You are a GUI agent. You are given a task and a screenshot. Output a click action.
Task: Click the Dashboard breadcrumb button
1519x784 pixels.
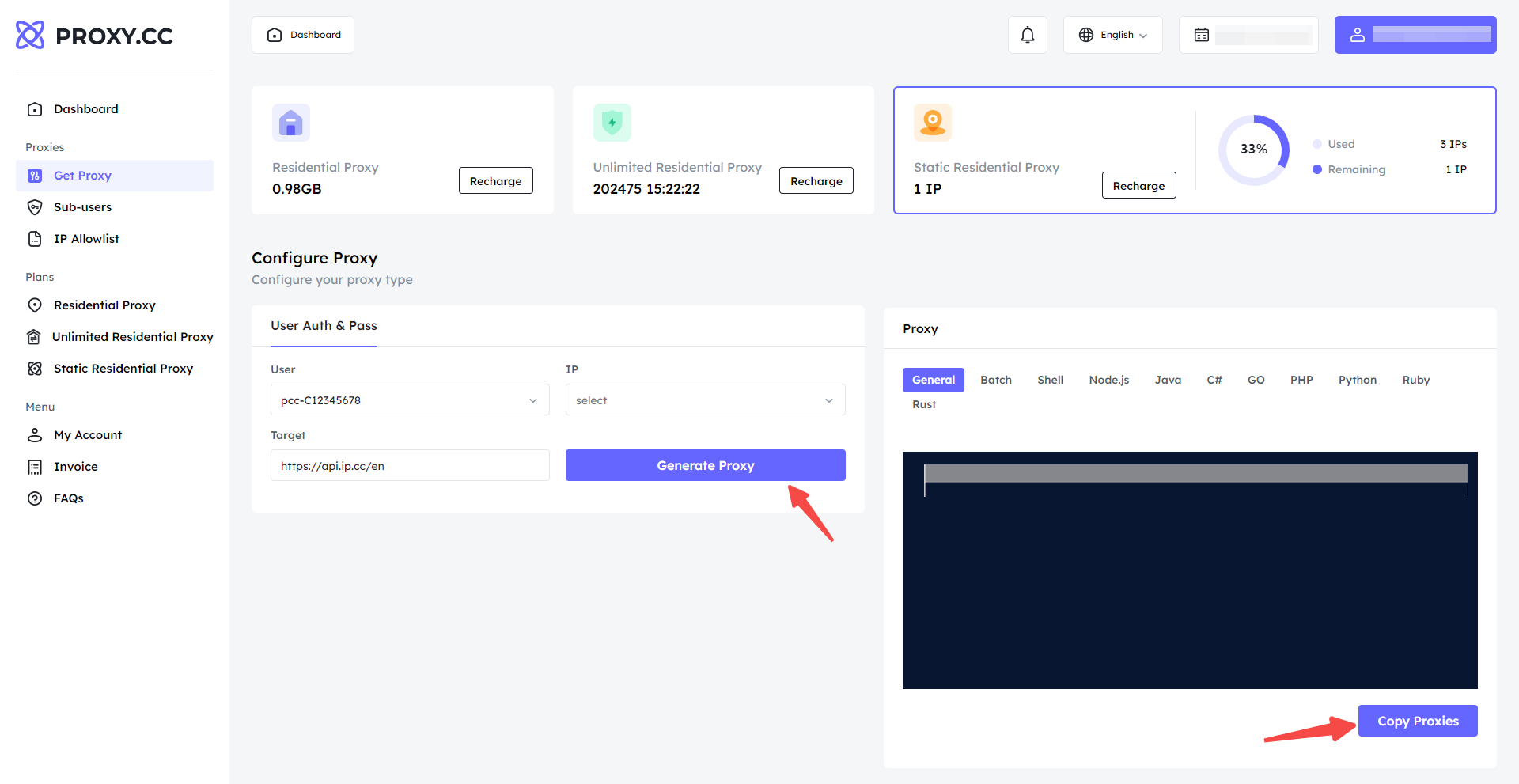[303, 35]
